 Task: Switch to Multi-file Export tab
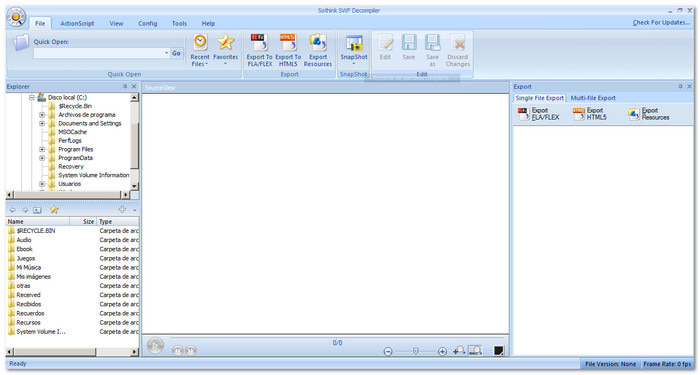pos(593,98)
